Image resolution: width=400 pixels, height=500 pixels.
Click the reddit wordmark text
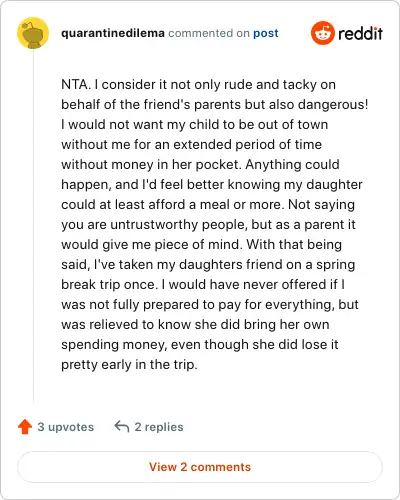coord(360,33)
